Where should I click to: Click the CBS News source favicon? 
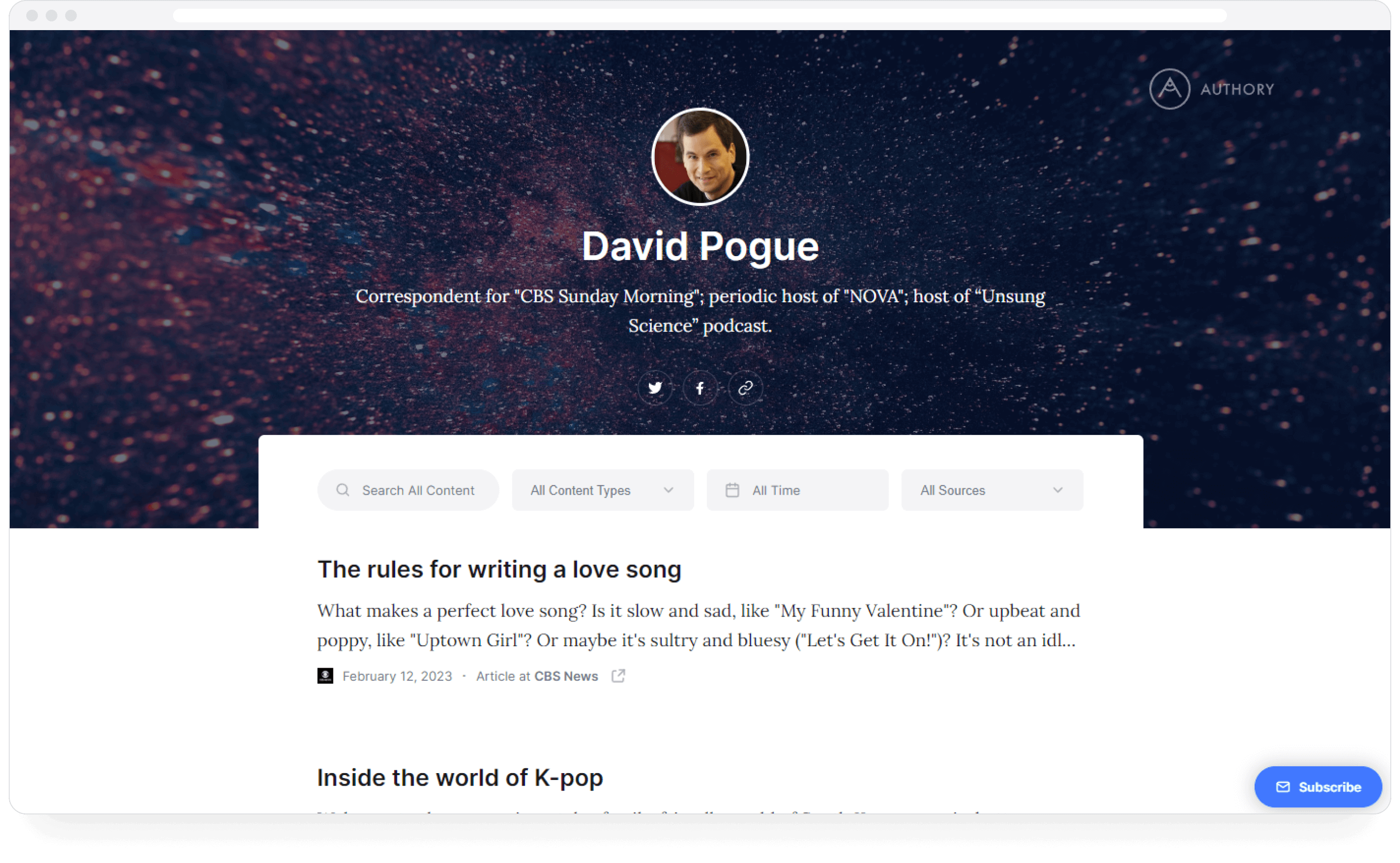(325, 676)
